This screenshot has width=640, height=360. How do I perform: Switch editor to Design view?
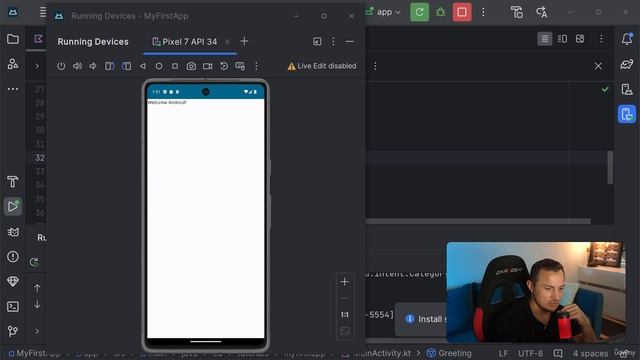[x=580, y=39]
